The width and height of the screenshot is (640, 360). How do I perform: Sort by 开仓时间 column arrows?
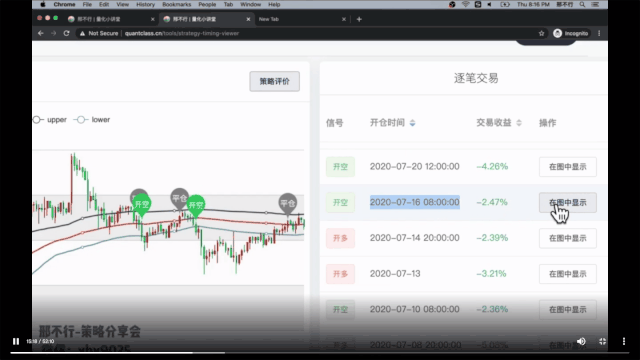tap(412, 123)
